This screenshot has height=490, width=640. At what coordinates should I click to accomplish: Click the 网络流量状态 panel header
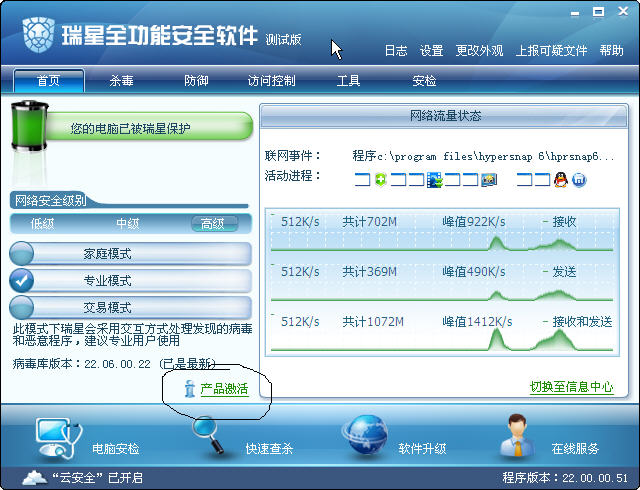pos(444,116)
